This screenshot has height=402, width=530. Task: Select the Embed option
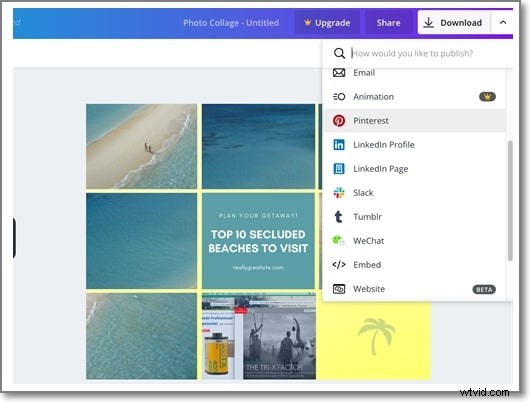[414, 265]
